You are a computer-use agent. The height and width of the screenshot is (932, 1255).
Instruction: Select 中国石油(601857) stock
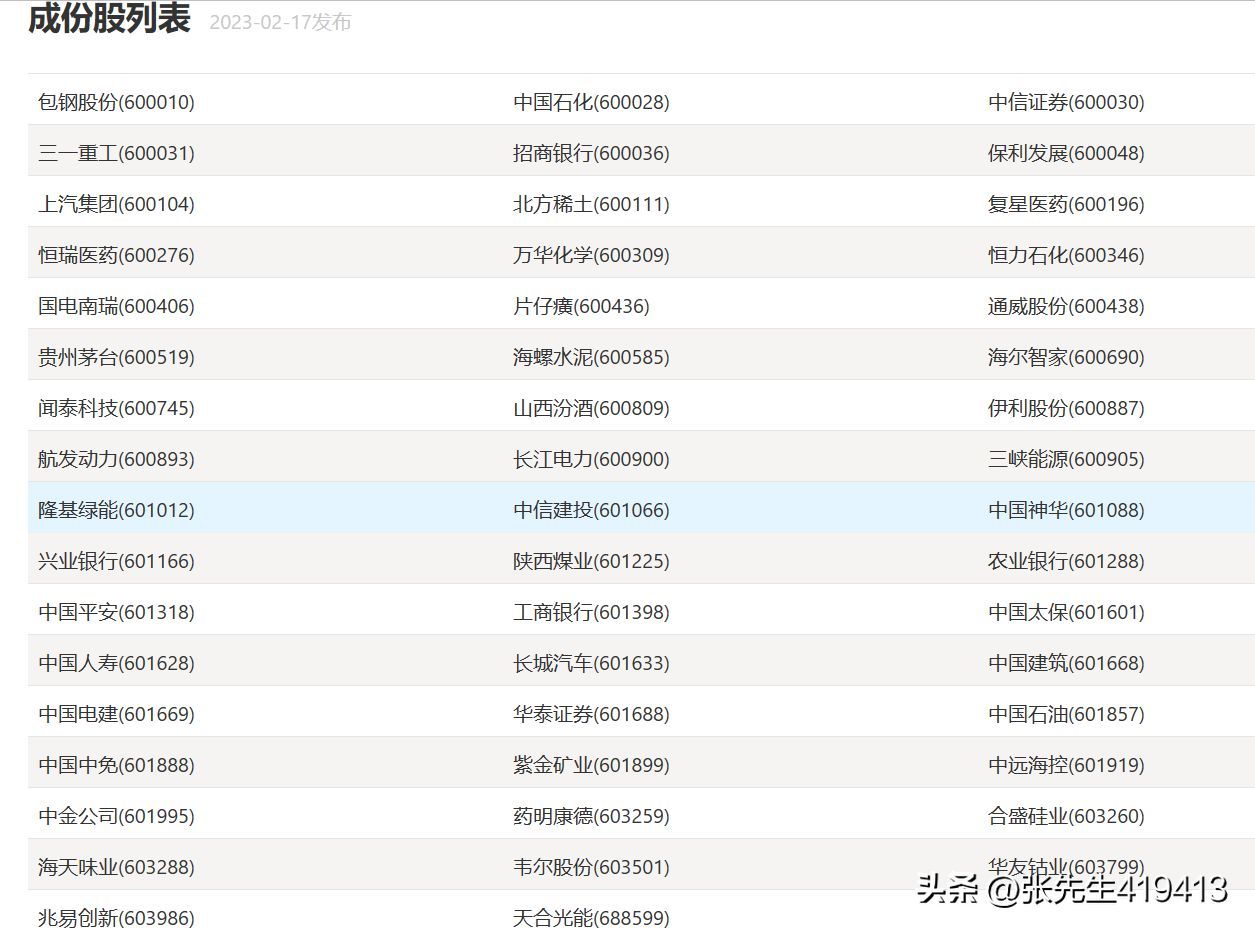click(x=1066, y=714)
